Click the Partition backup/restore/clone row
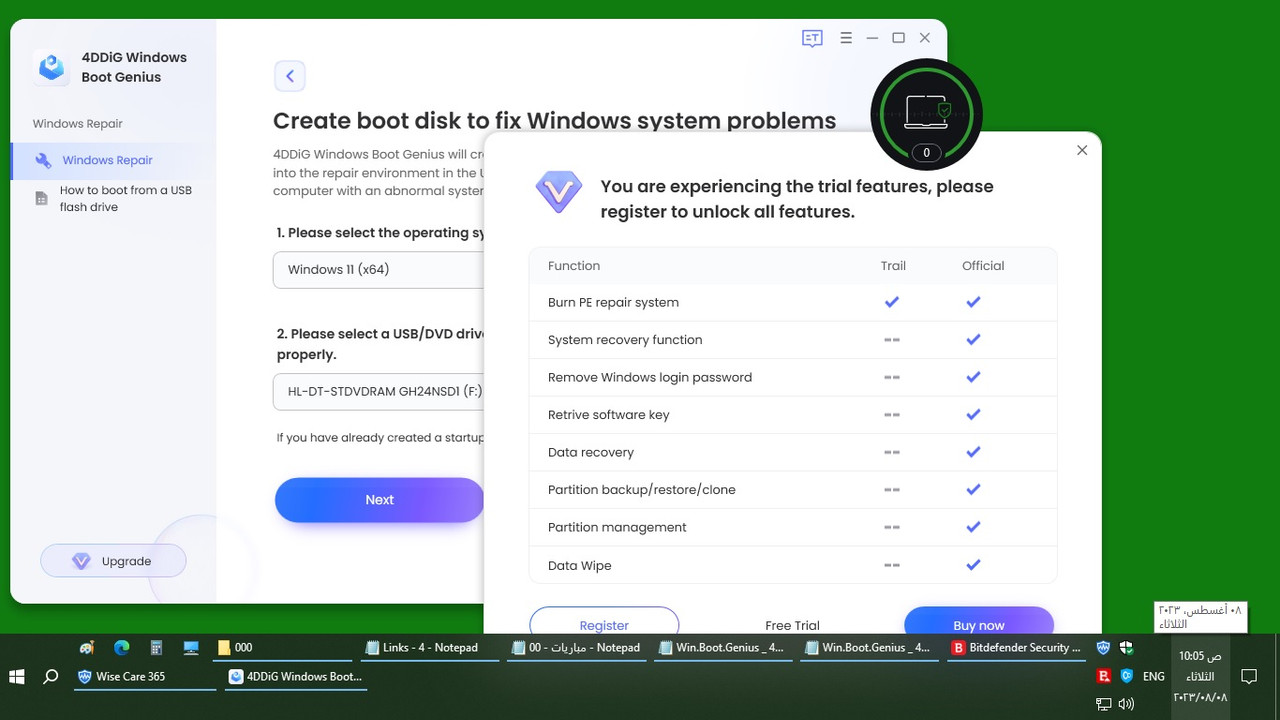The image size is (1280, 720). (x=793, y=490)
